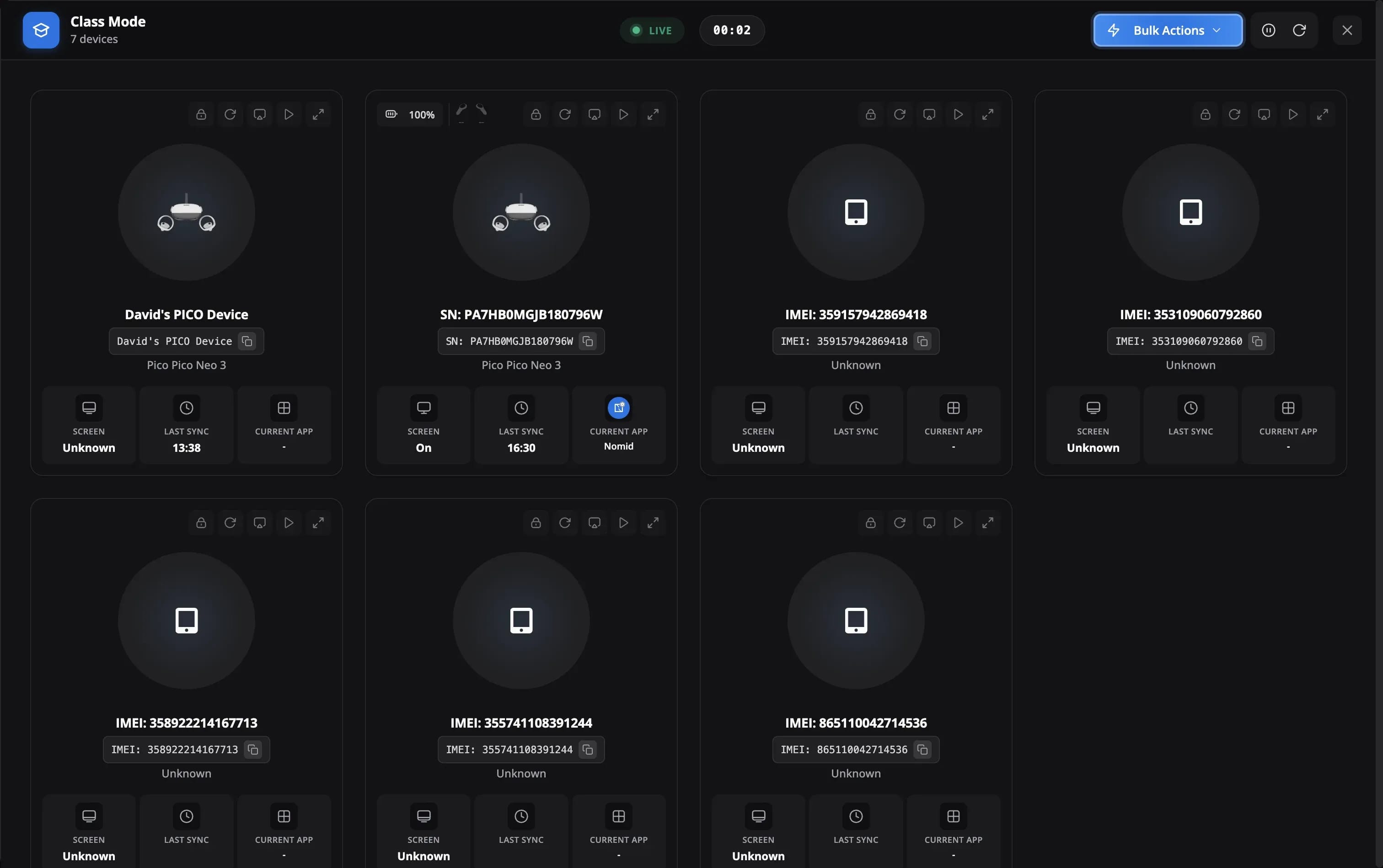Copy David's PICO Device name
The height and width of the screenshot is (868, 1383).
click(x=247, y=341)
